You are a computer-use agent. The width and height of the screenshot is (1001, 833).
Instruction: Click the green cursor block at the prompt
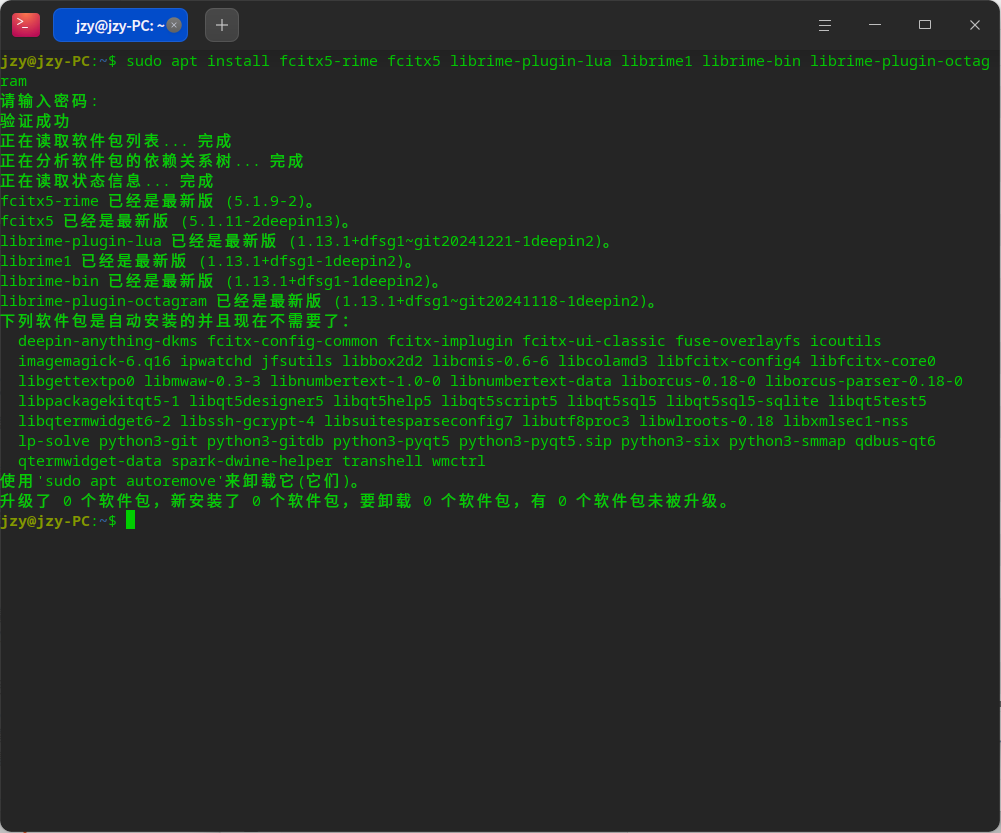point(130,520)
